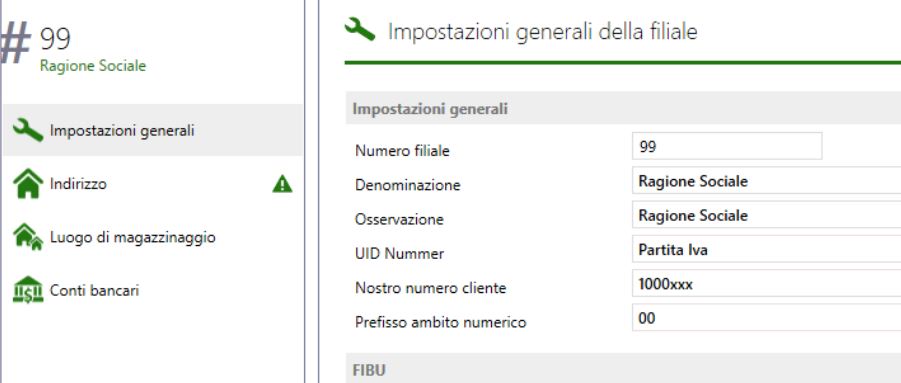Open the Indirizzo section

tap(152, 184)
